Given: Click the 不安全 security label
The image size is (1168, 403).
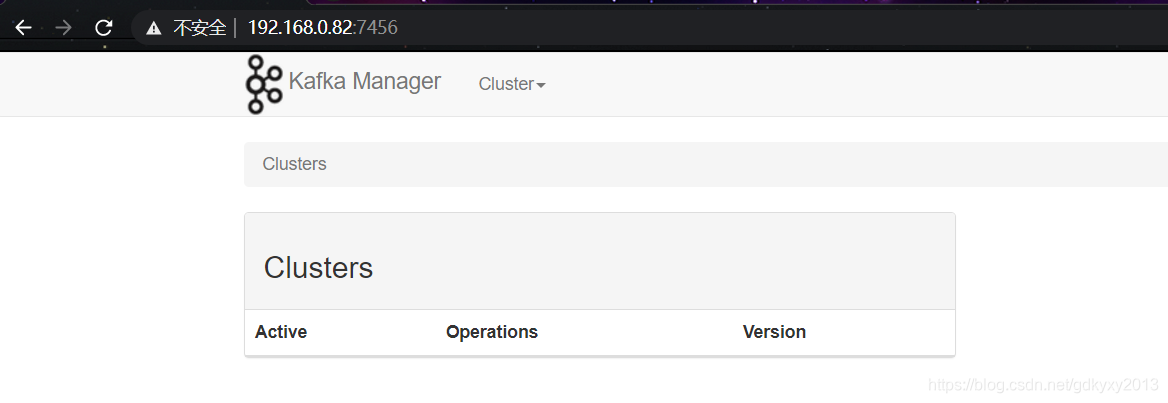Looking at the screenshot, I should 200,28.
